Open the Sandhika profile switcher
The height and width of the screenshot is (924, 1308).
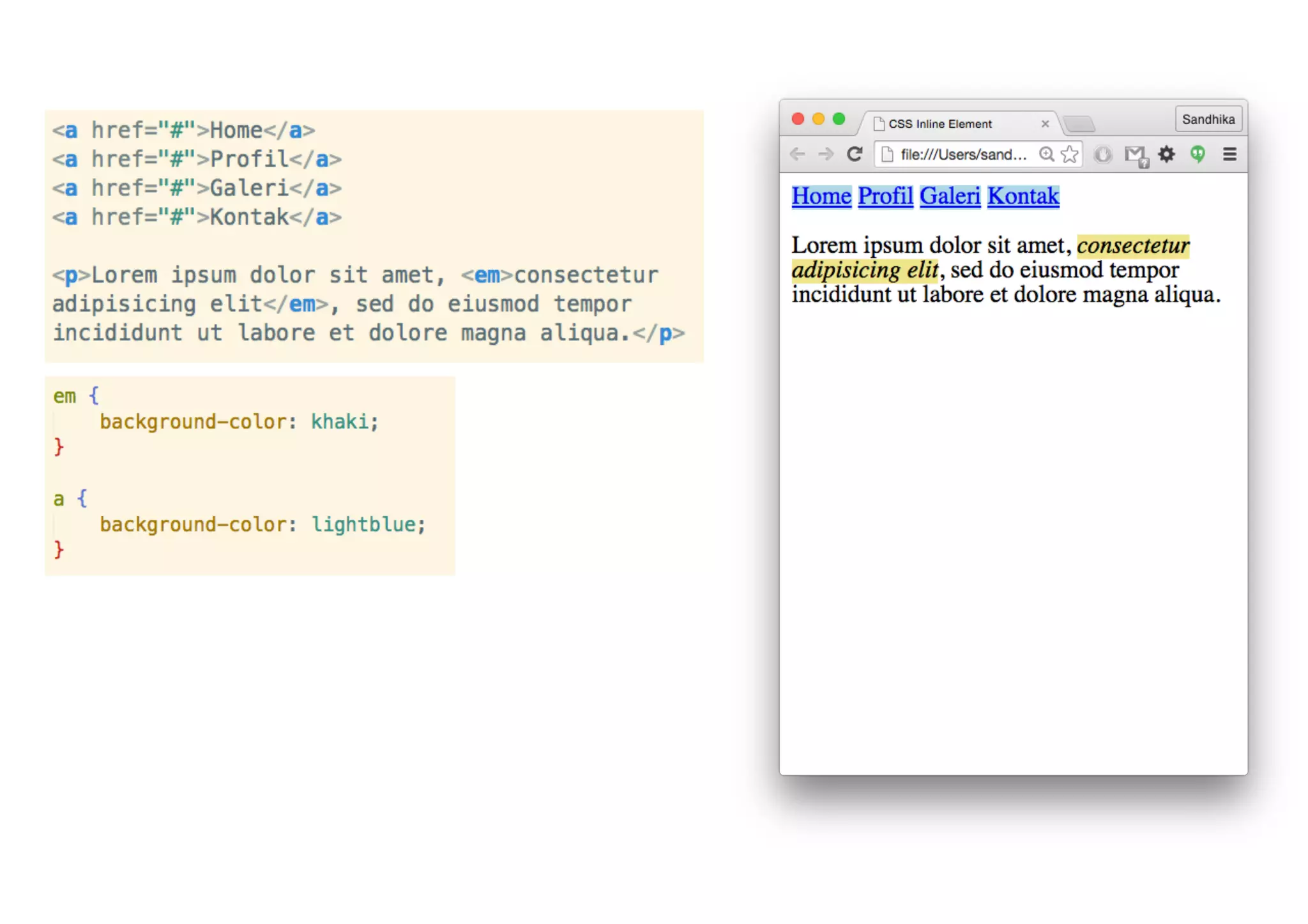tap(1208, 119)
